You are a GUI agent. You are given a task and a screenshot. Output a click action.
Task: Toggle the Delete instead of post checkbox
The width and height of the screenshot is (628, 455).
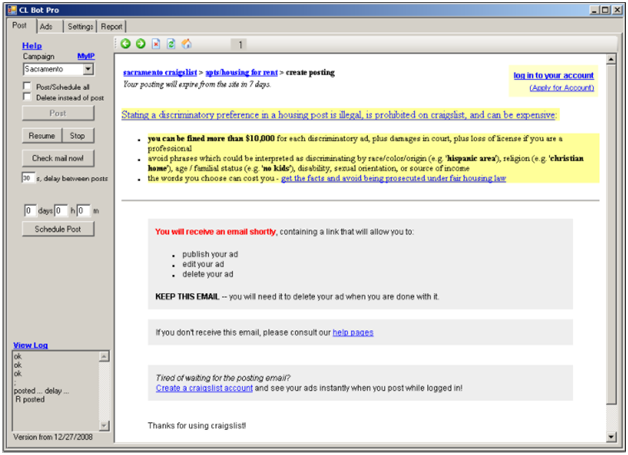tap(27, 97)
